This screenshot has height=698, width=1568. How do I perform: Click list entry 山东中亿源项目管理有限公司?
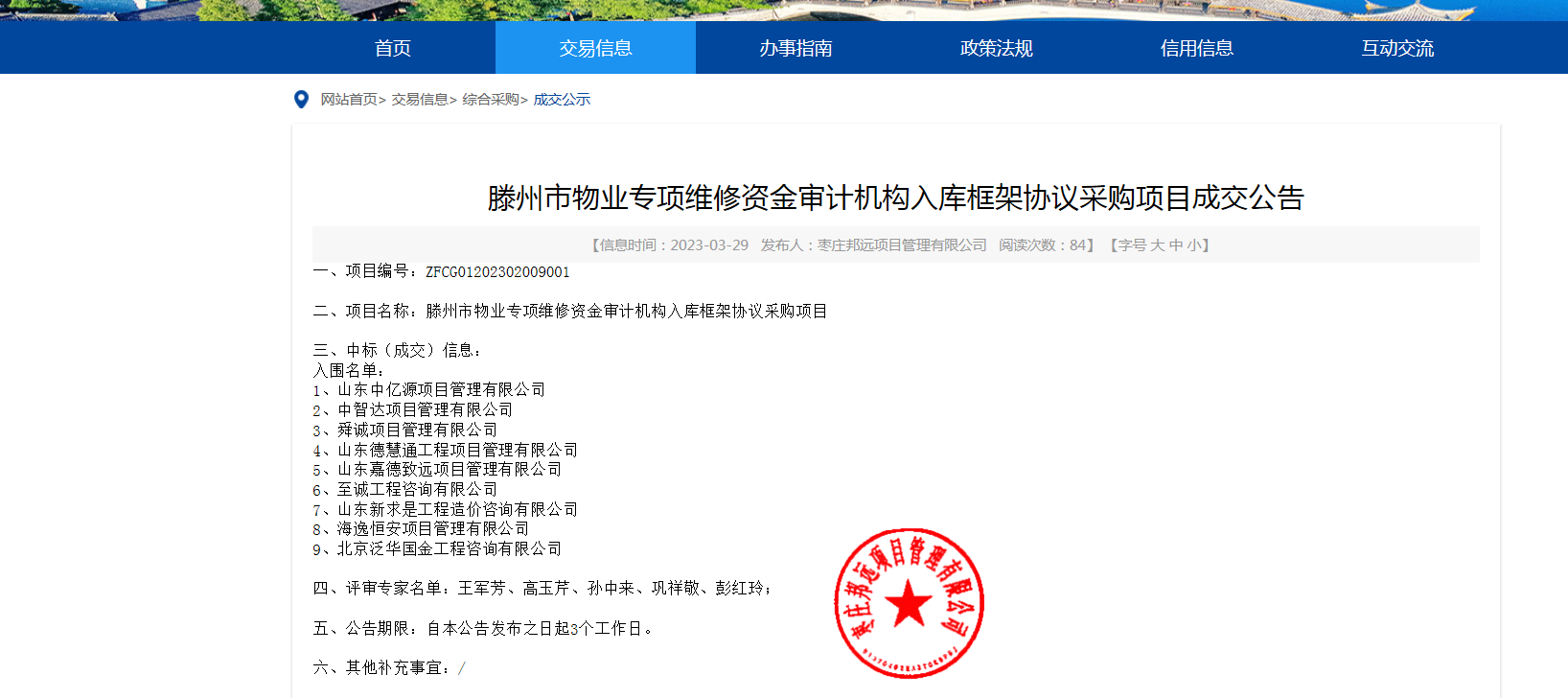441,390
